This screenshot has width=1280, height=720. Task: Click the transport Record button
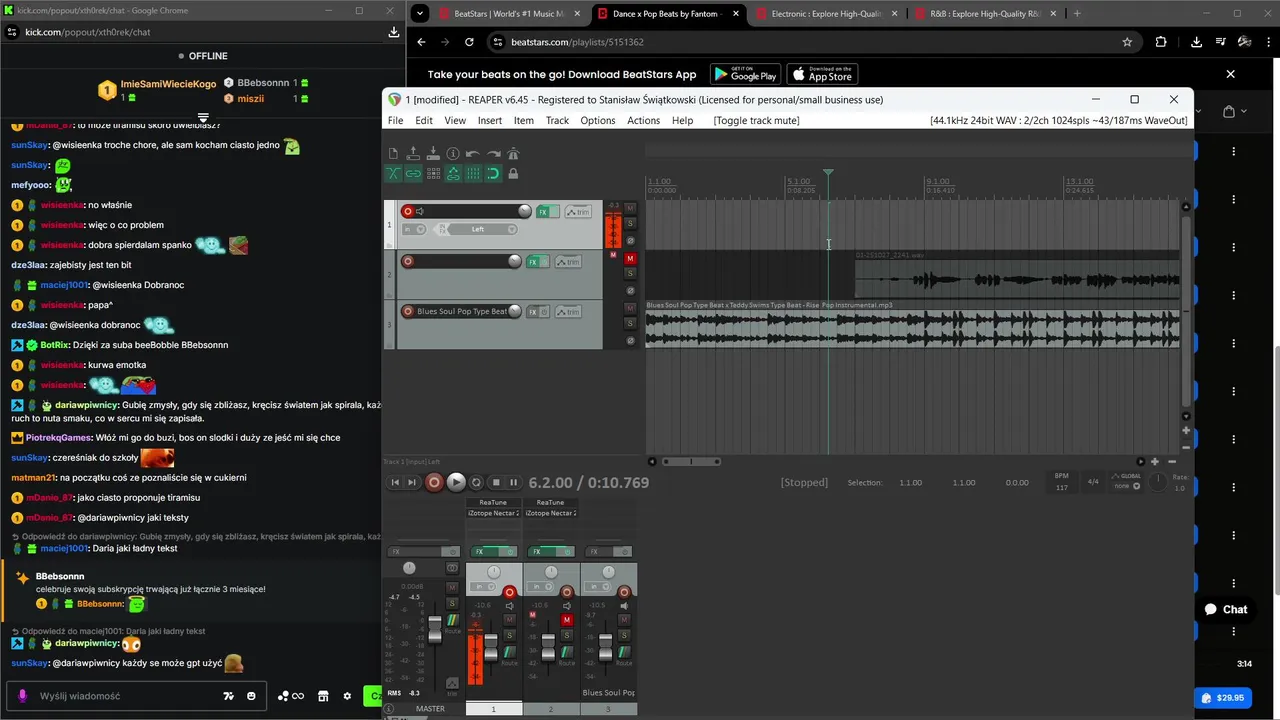[x=434, y=482]
